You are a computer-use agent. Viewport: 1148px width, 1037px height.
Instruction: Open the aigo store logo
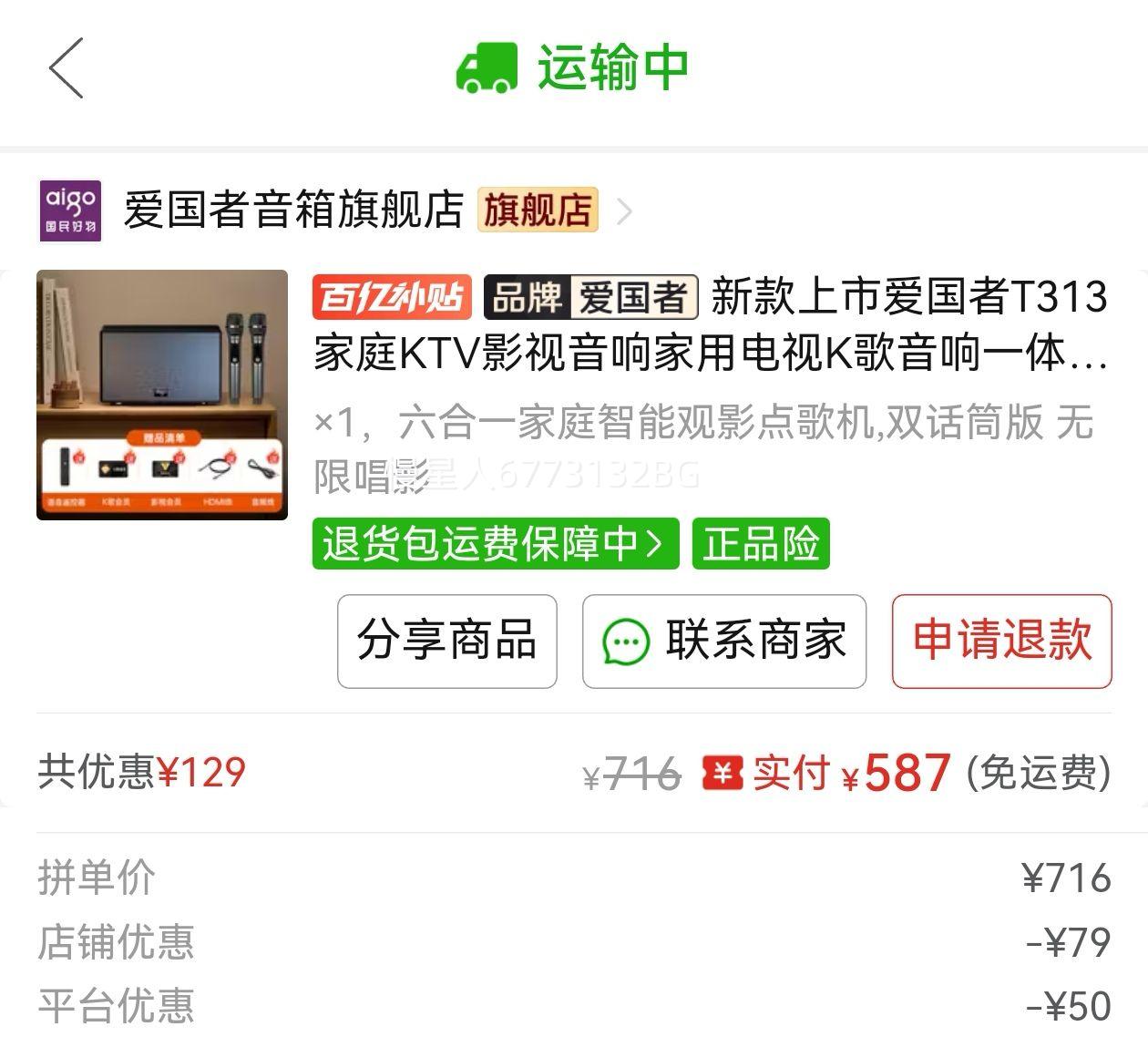70,210
